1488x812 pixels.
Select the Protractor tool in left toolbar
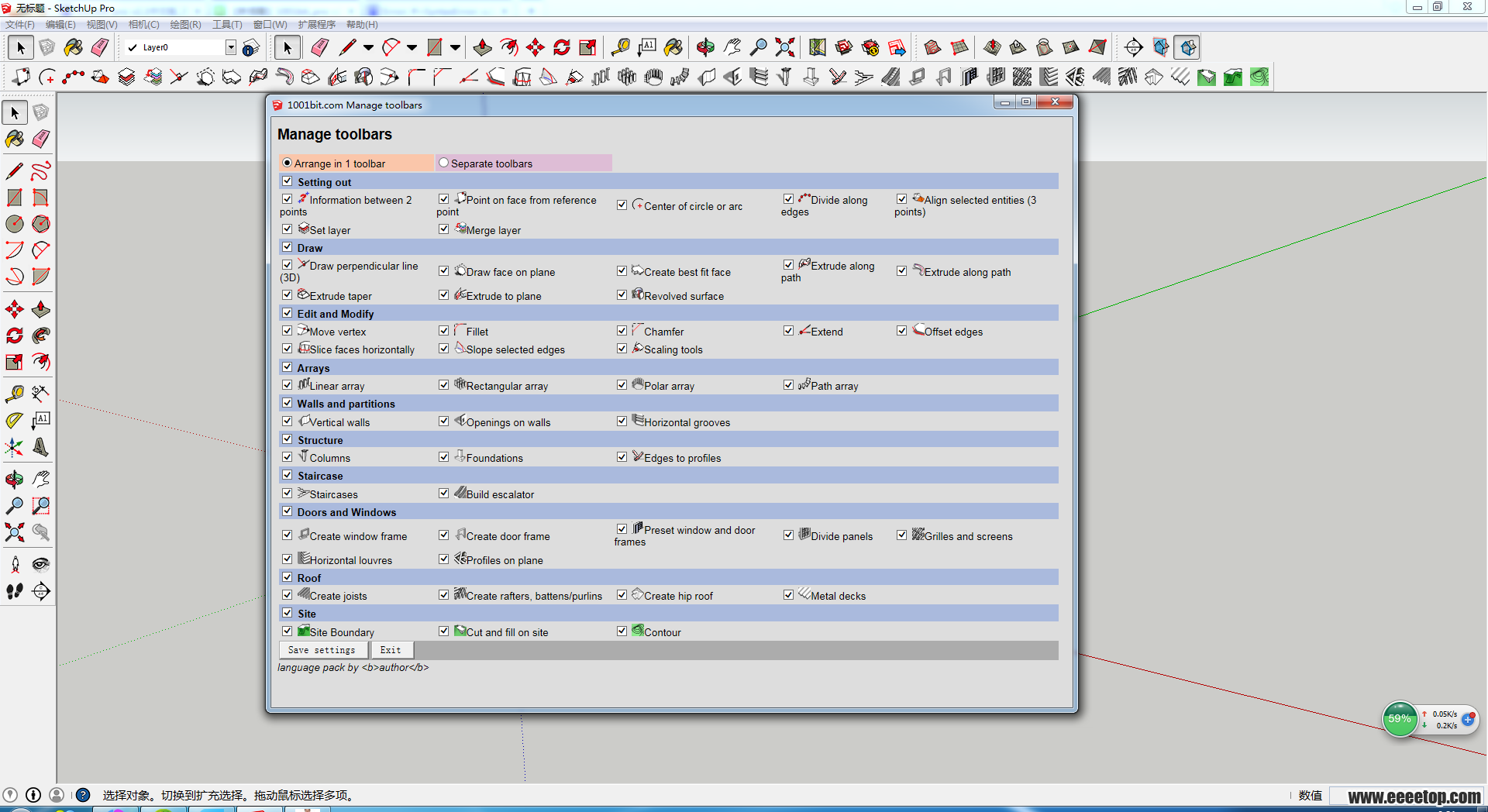tap(14, 421)
